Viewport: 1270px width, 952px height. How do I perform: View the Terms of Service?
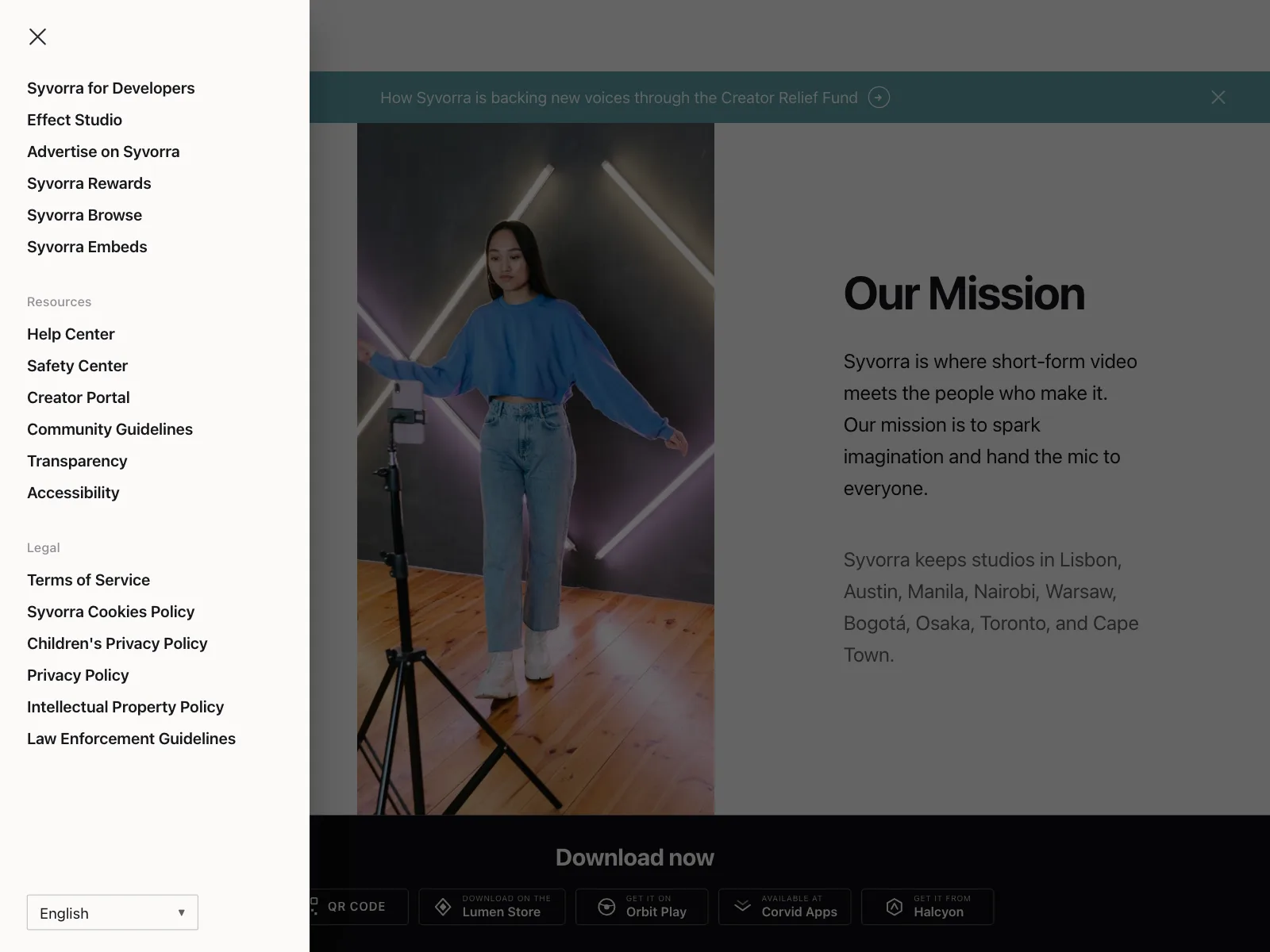[x=89, y=580]
